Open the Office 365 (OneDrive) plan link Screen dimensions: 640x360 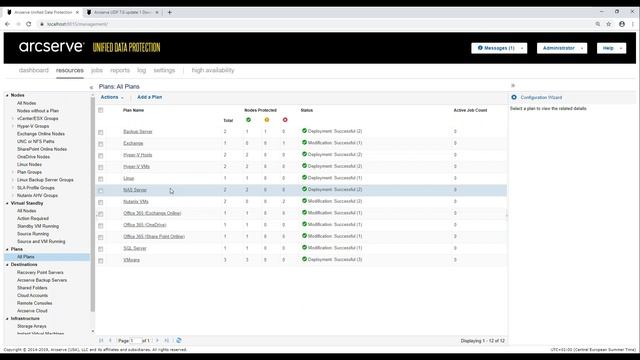tap(144, 225)
